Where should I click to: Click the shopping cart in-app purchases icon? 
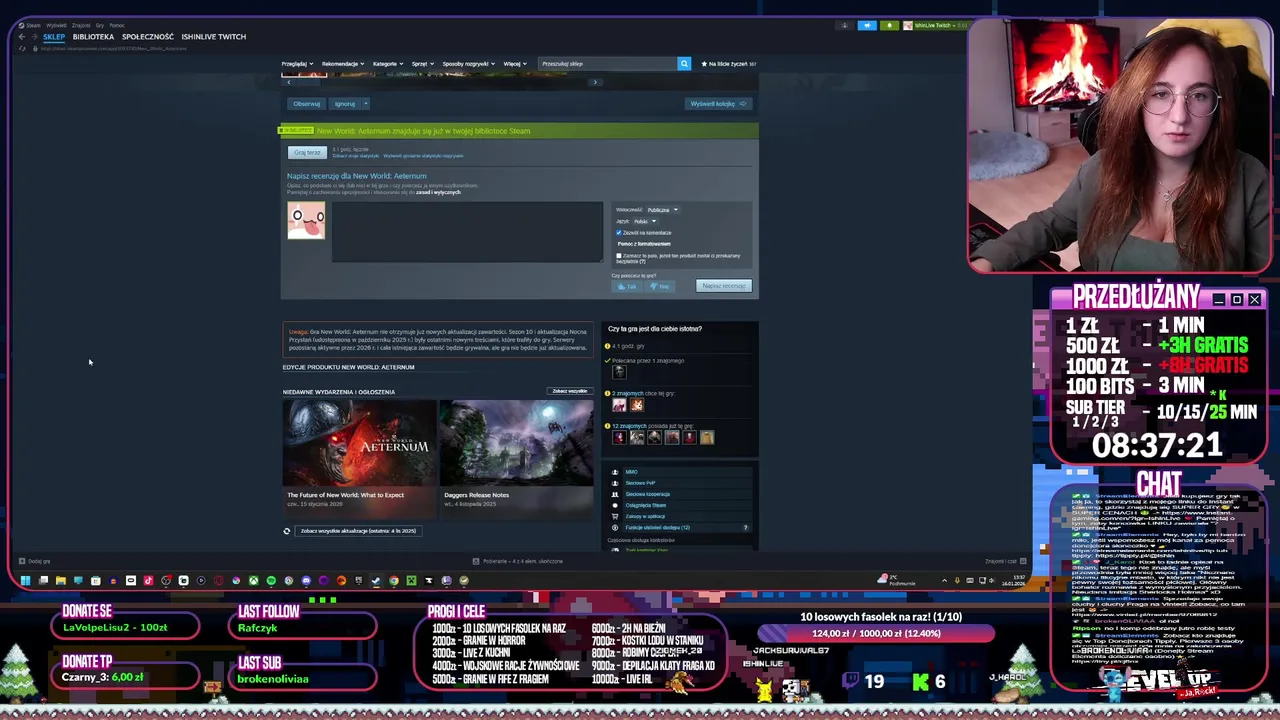(x=615, y=516)
